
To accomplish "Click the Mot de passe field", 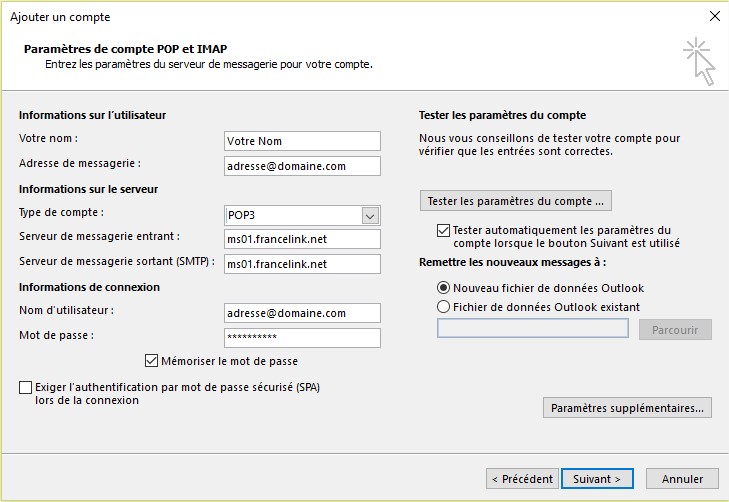I will pyautogui.click(x=302, y=338).
